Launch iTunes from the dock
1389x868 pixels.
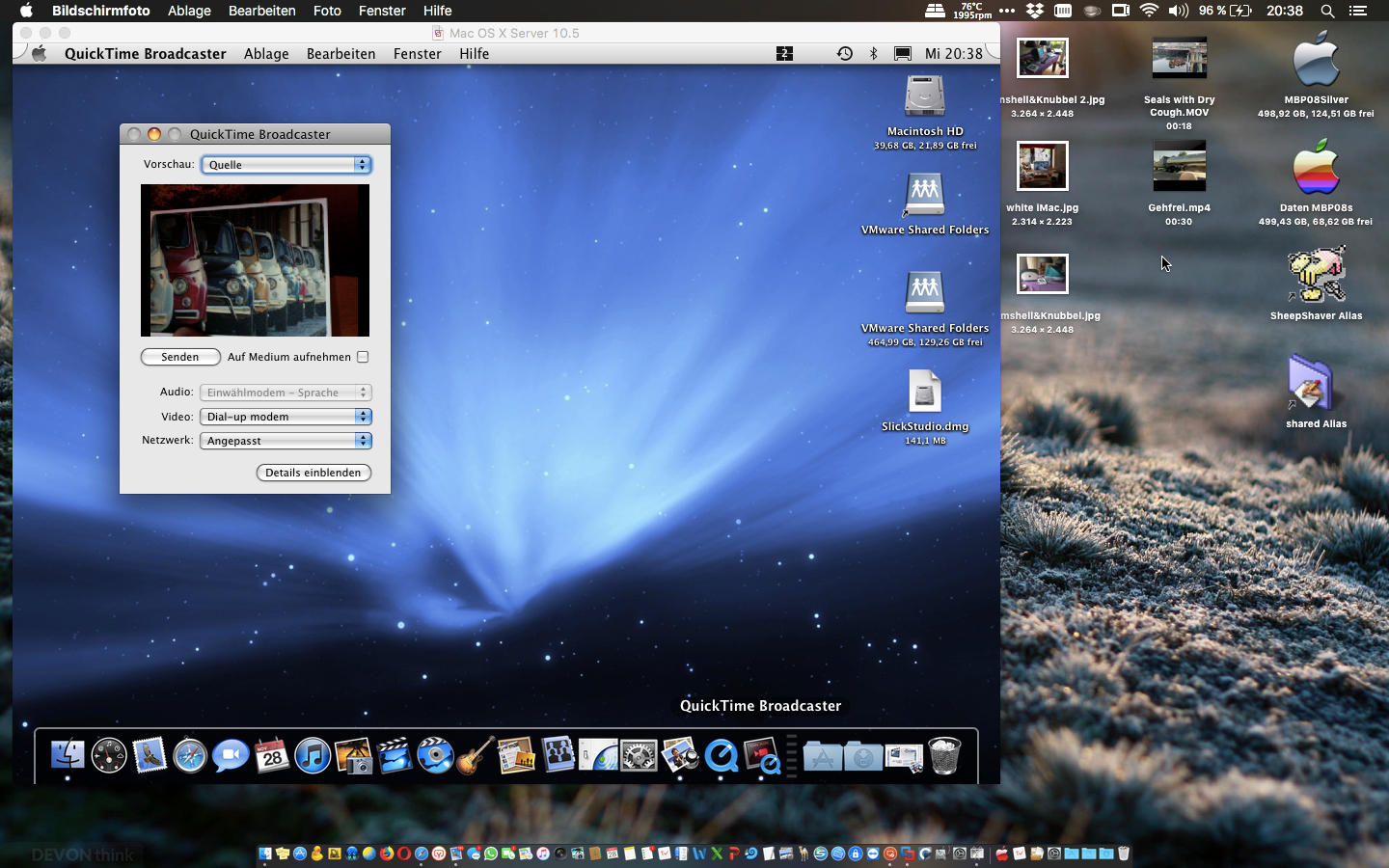coord(313,755)
